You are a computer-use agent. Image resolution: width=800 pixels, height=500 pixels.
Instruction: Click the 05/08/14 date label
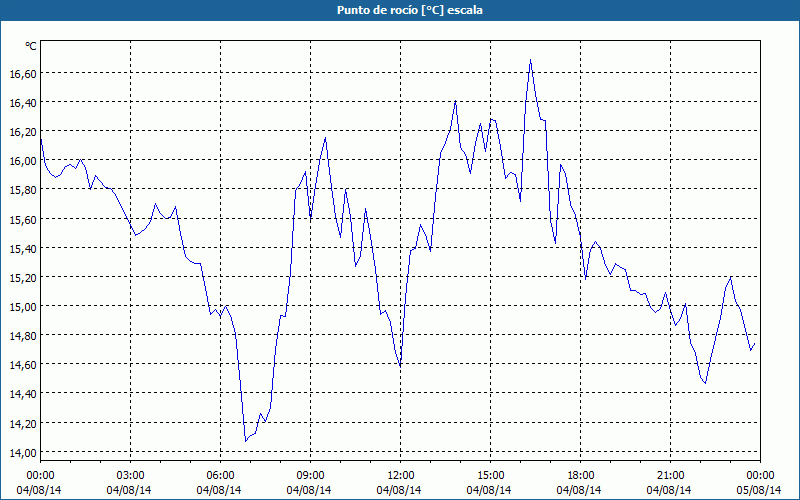pos(759,490)
